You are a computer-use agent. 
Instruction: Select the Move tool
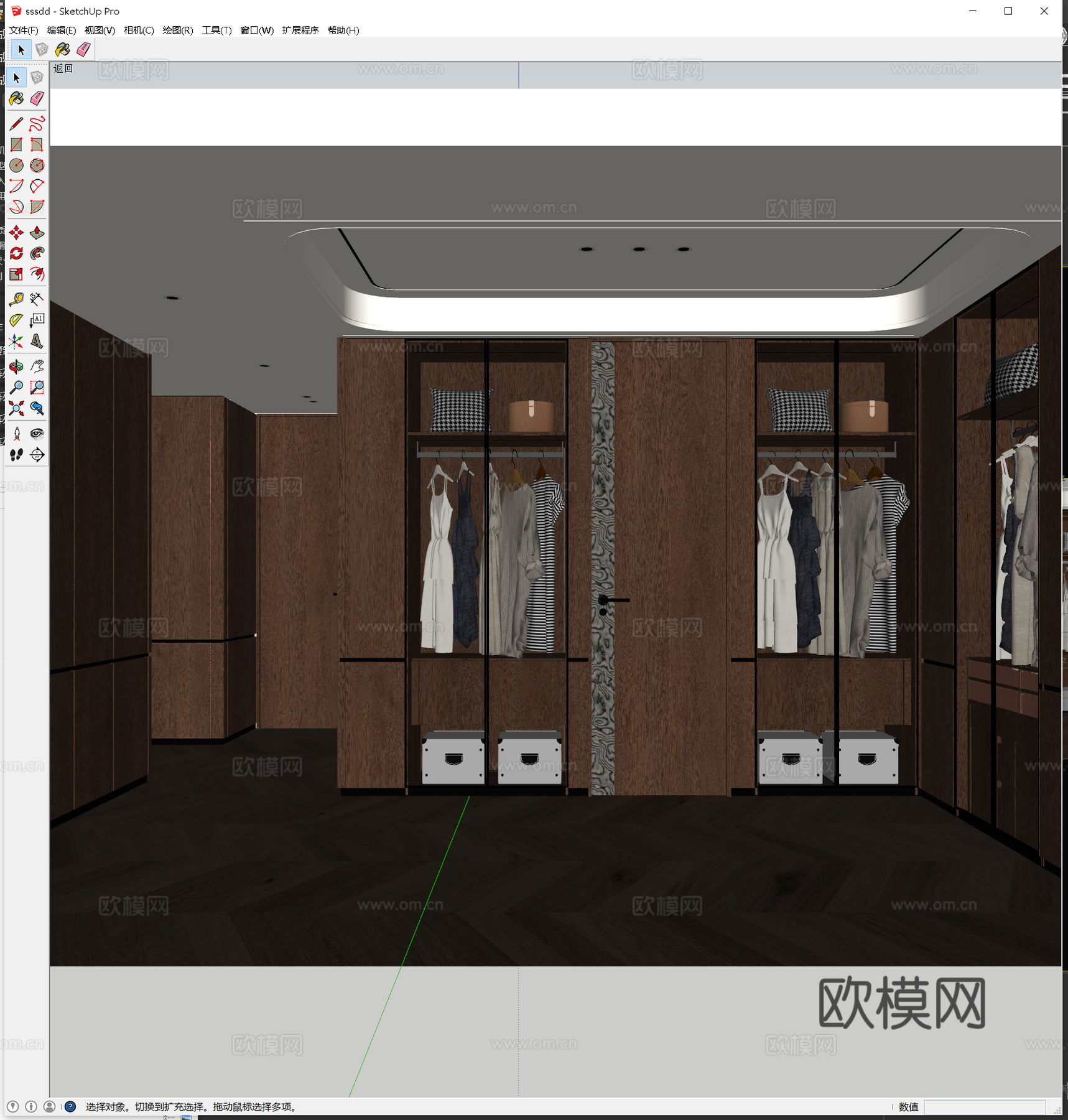[x=17, y=233]
